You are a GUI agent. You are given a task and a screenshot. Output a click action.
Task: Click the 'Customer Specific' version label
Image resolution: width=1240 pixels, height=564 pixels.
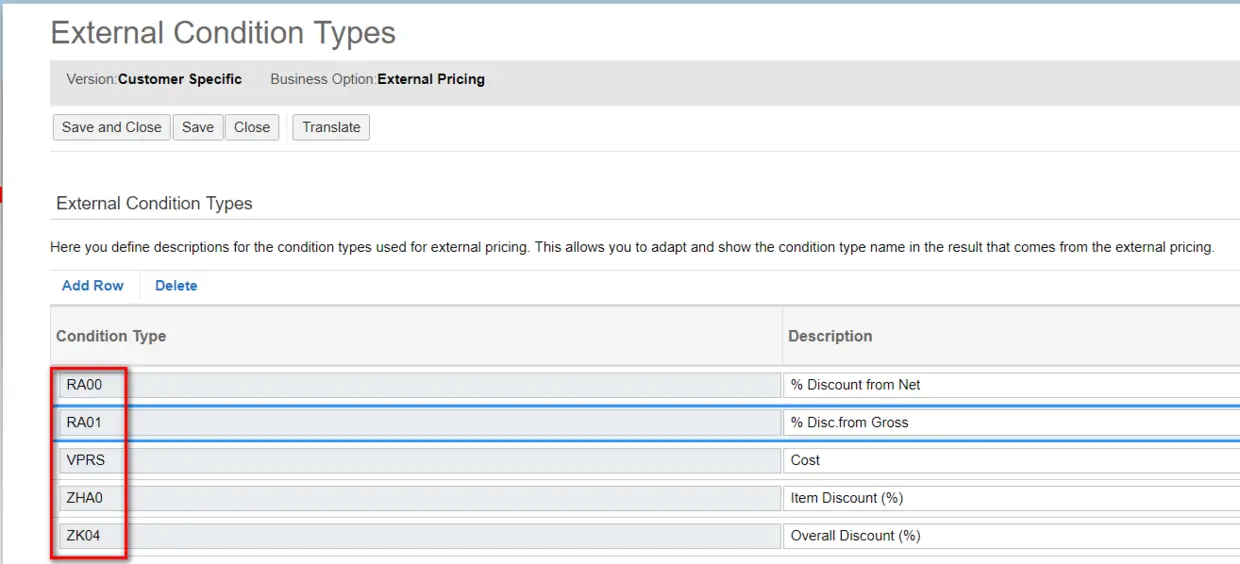click(x=180, y=79)
